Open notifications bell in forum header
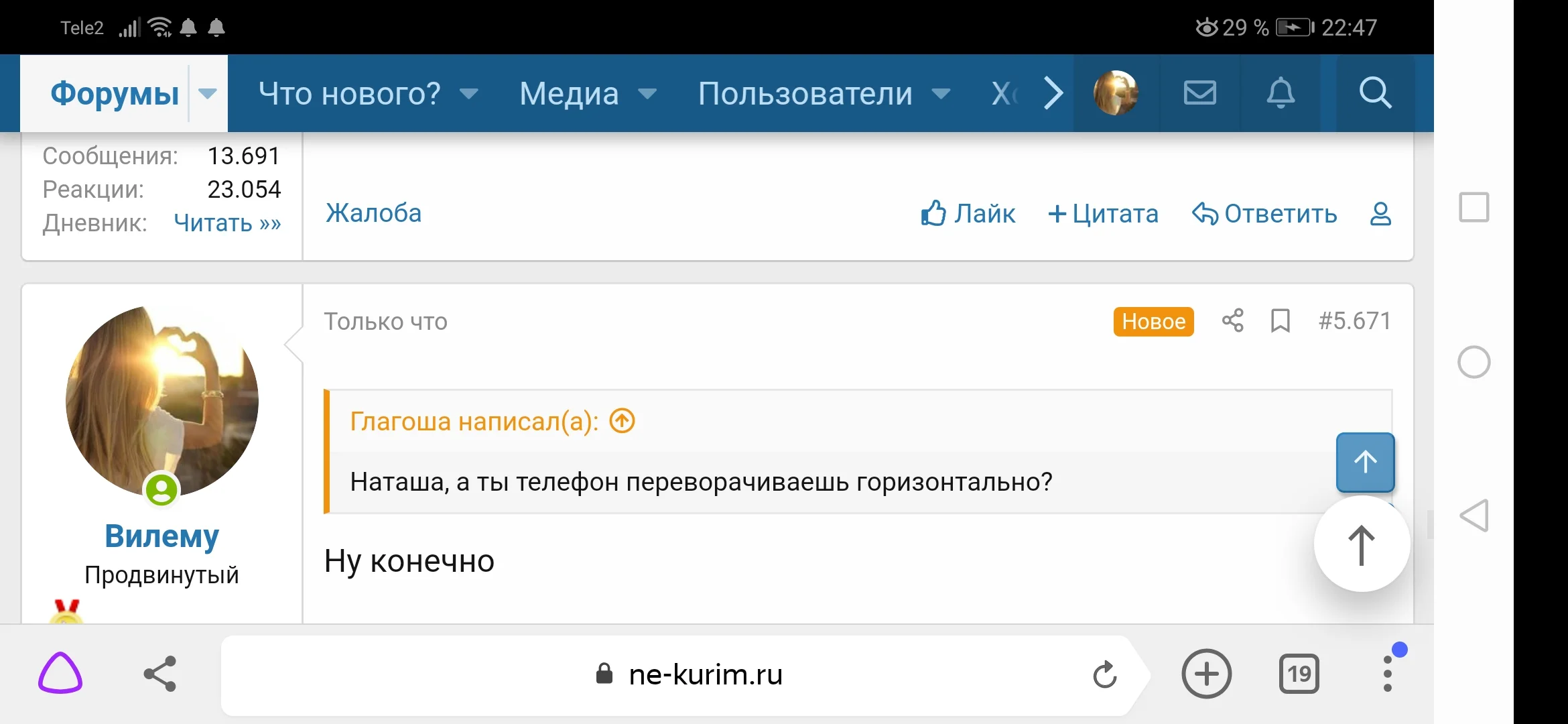 point(1280,93)
